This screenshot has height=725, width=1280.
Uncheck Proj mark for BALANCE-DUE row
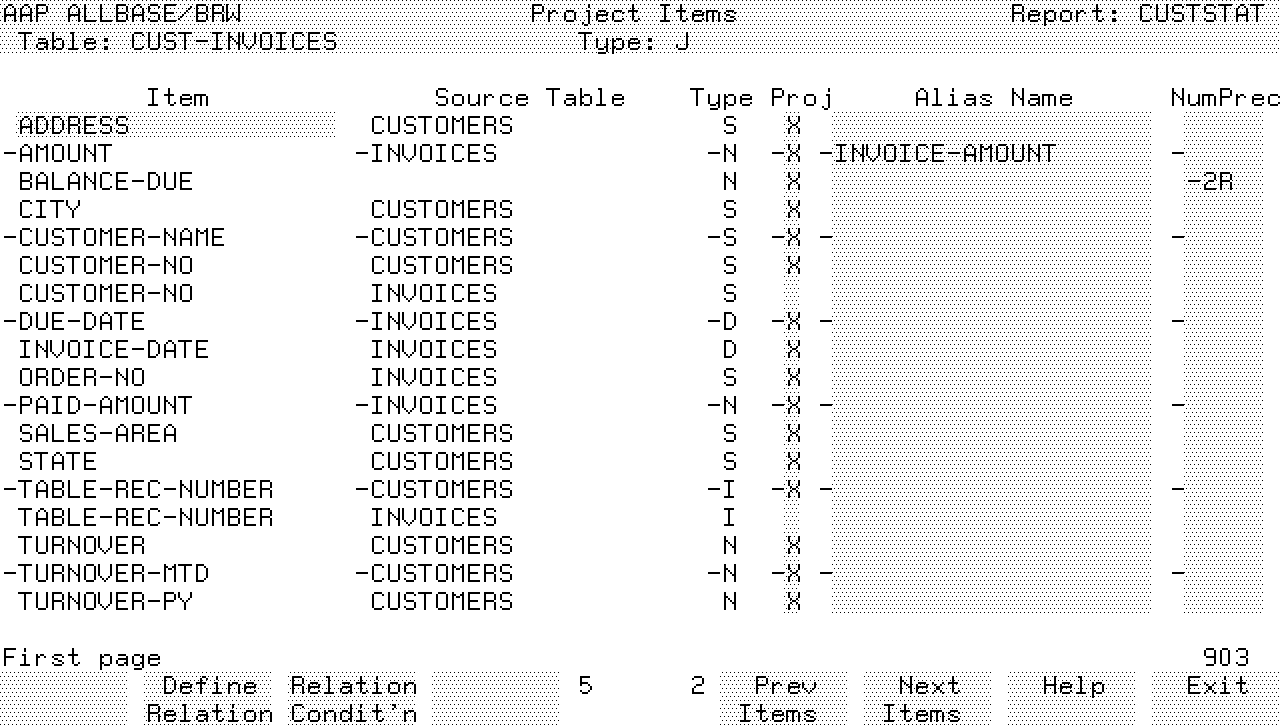coord(793,182)
